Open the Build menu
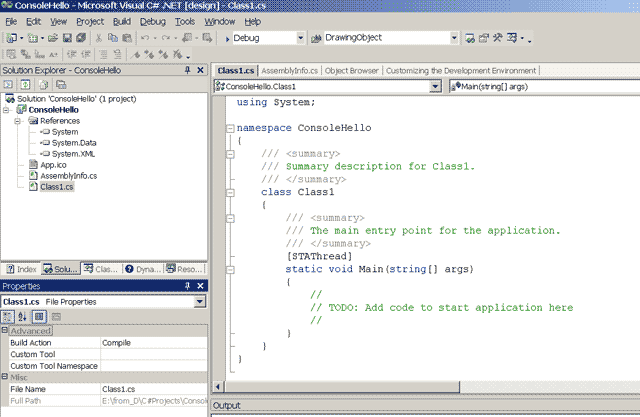Viewport: 640px width, 417px height. (x=122, y=22)
